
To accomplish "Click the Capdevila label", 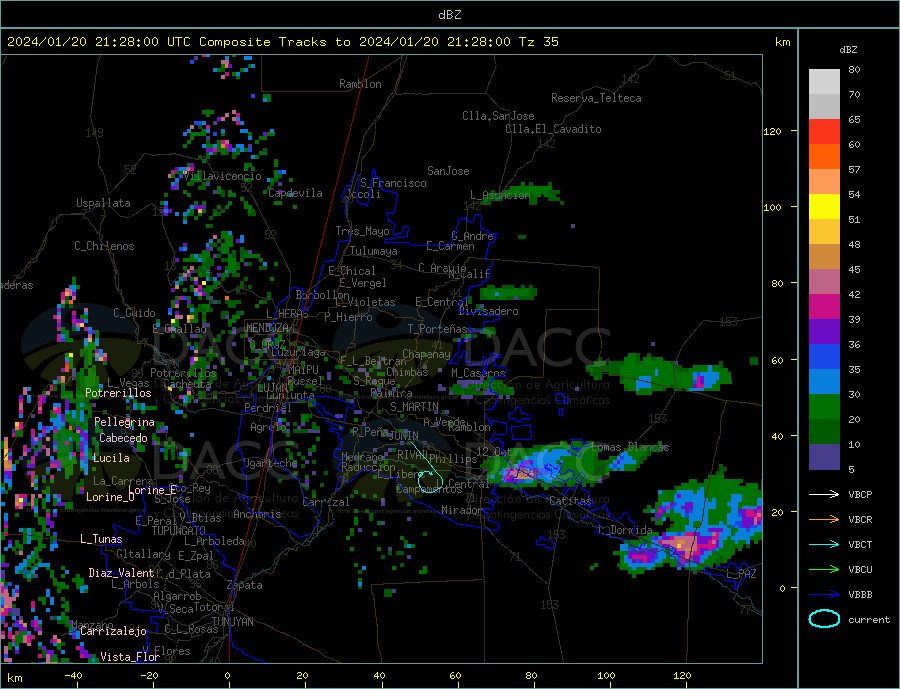I will pos(296,193).
